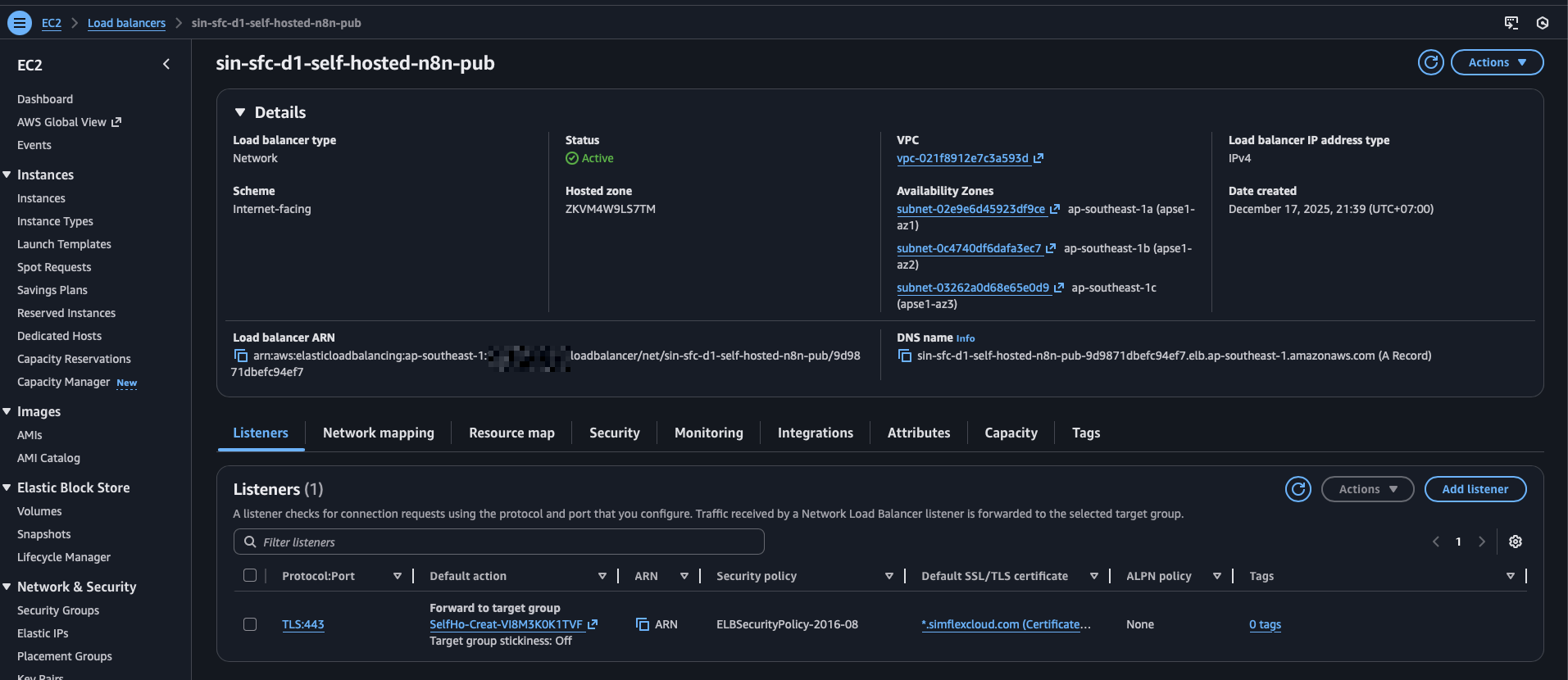Collapse the Network & Security group
Viewport: 1568px width, 680px height.
click(x=7, y=587)
